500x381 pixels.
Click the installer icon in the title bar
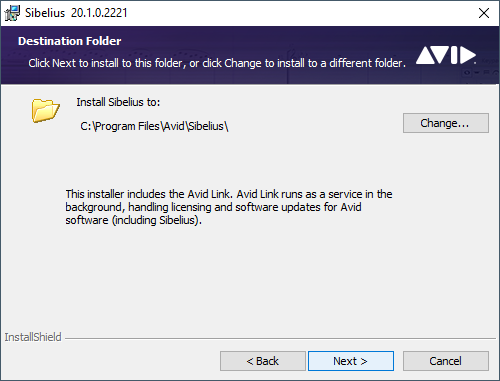(x=12, y=13)
